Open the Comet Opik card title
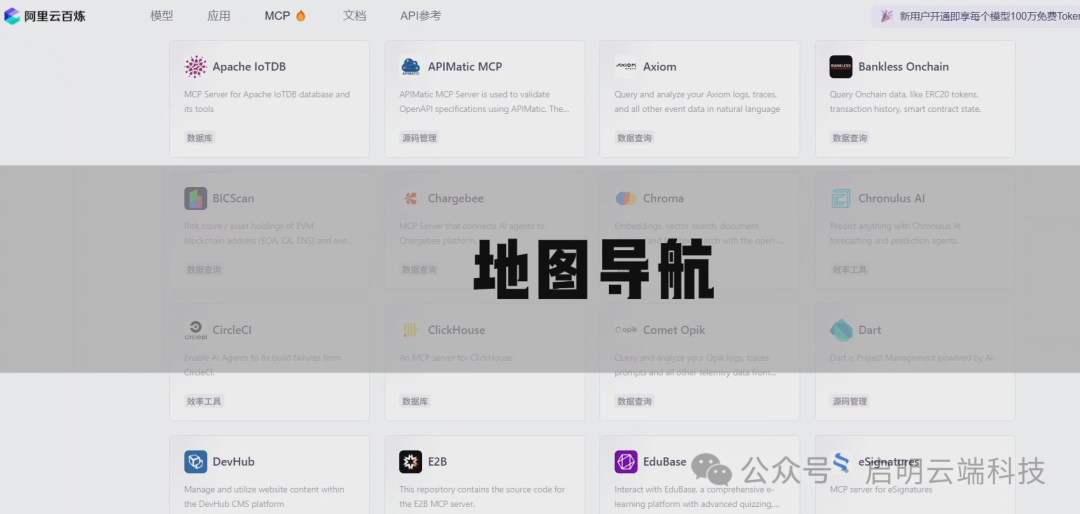The height and width of the screenshot is (514, 1080). [x=674, y=330]
